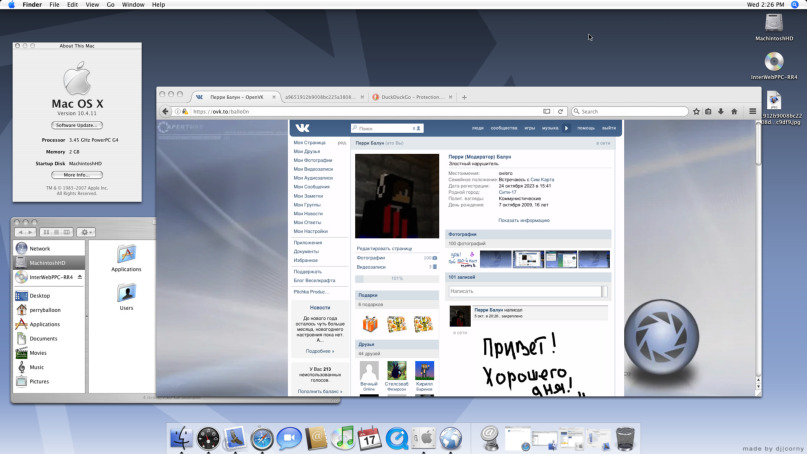Click the music play button in VK header
Viewport: 807px width, 454px height.
pos(566,128)
